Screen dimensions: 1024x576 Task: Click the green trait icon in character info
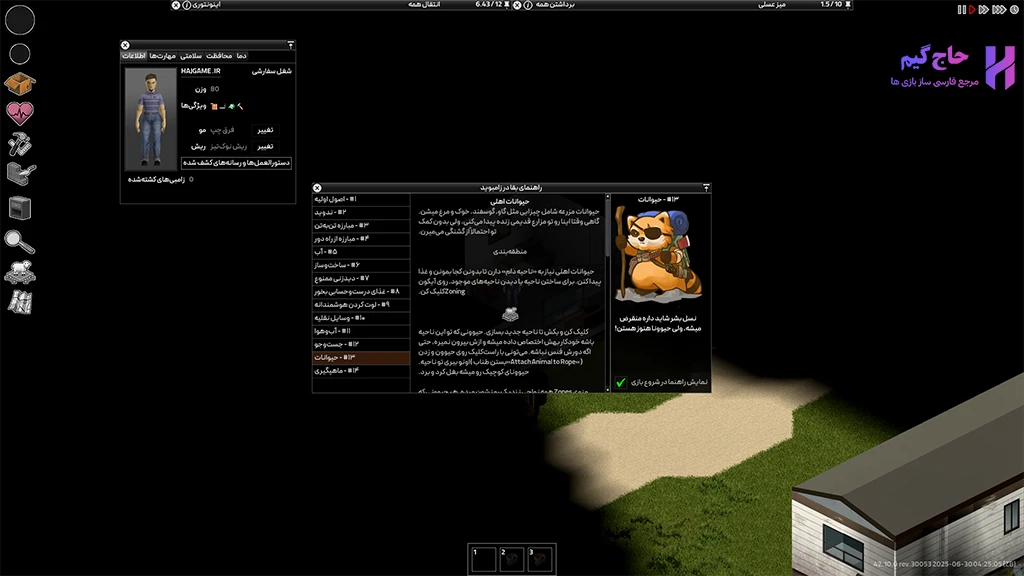pos(231,106)
